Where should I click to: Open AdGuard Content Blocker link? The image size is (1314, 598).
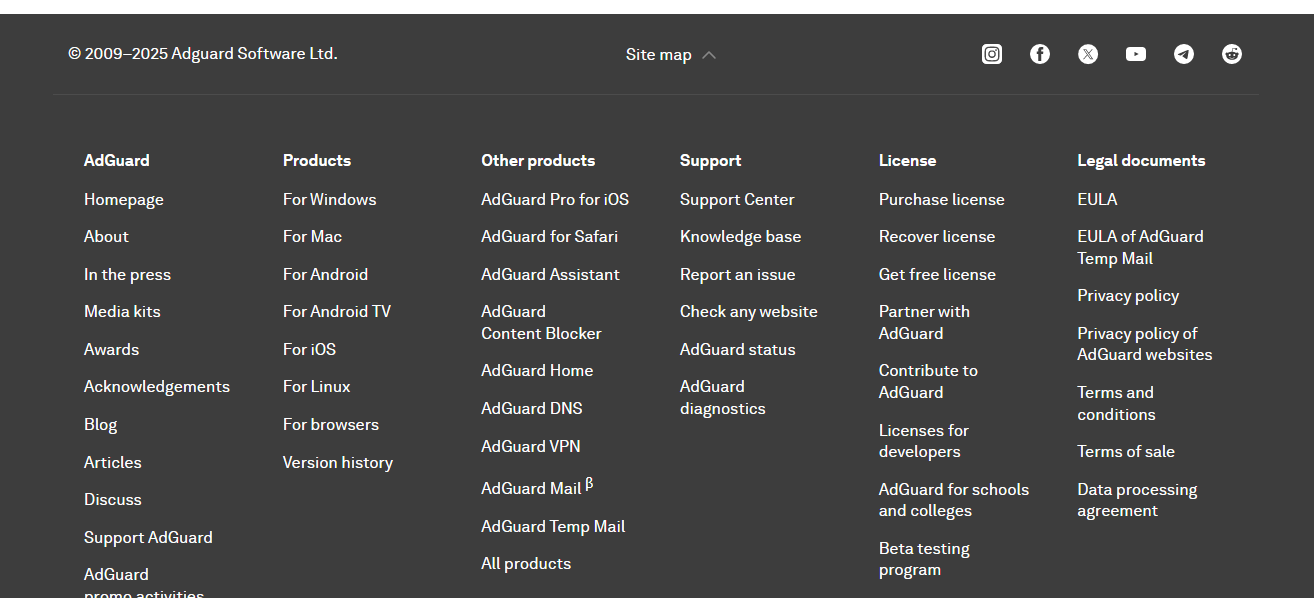[541, 323]
